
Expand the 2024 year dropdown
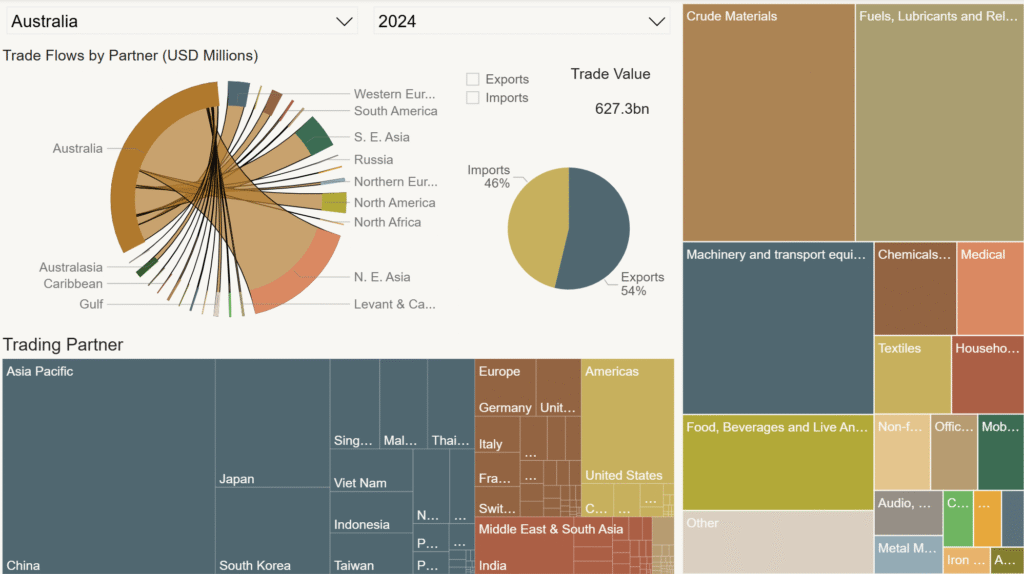520,21
